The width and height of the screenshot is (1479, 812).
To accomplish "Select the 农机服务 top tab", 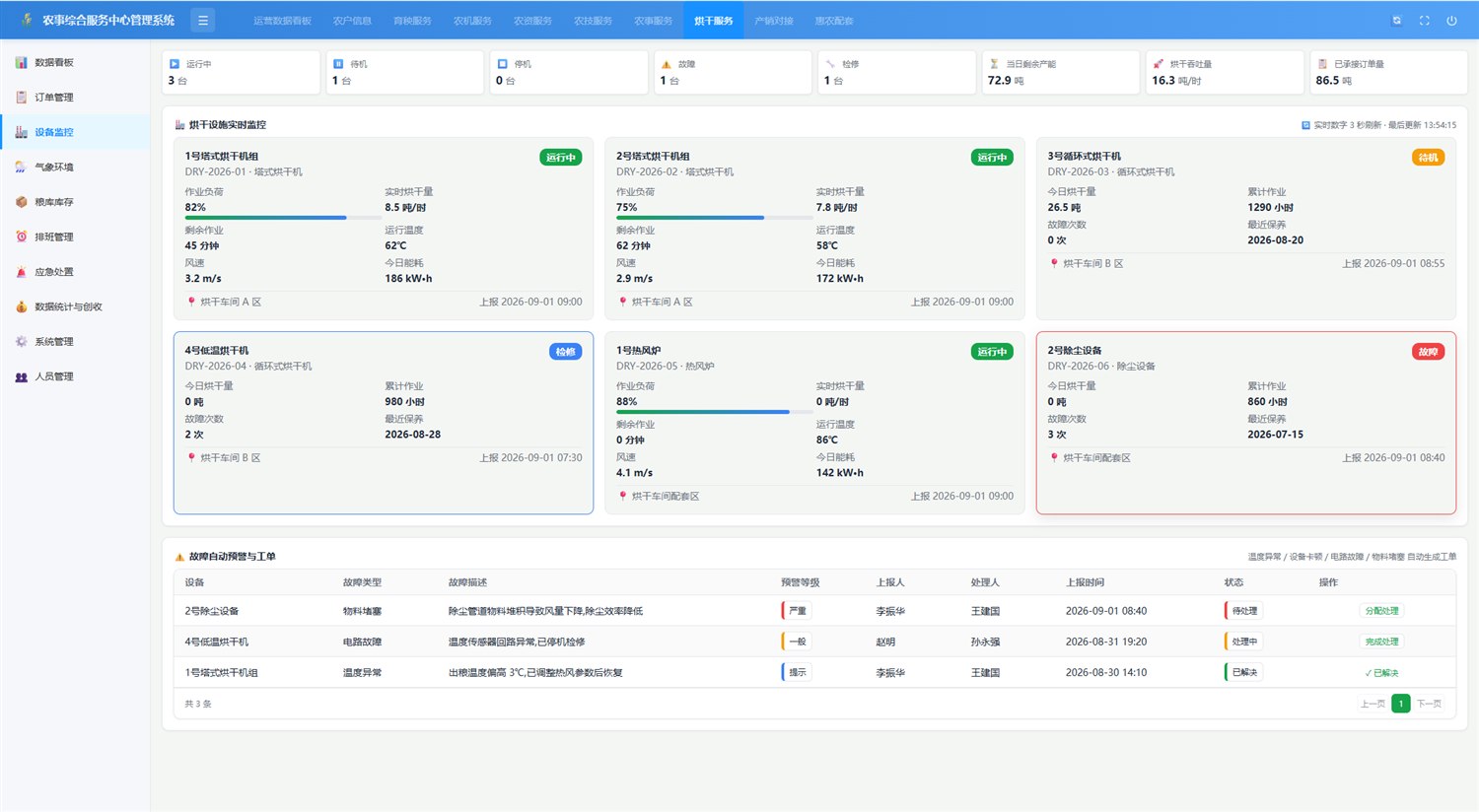I will (472, 21).
